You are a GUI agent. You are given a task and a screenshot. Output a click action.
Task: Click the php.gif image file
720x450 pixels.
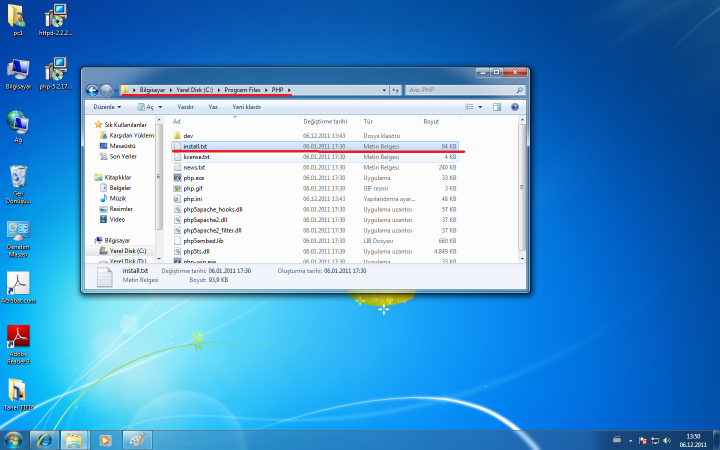[193, 188]
